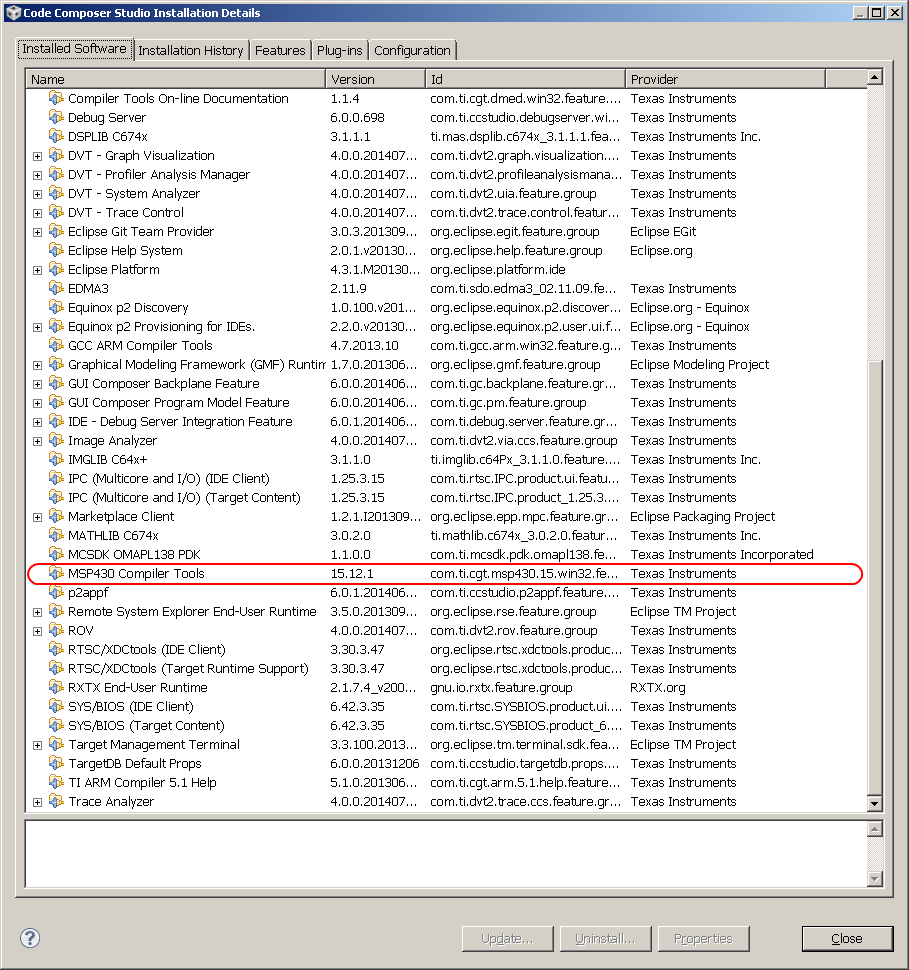Click the SYS/BIOS (Target Content) icon
Image resolution: width=909 pixels, height=970 pixels.
click(x=56, y=725)
